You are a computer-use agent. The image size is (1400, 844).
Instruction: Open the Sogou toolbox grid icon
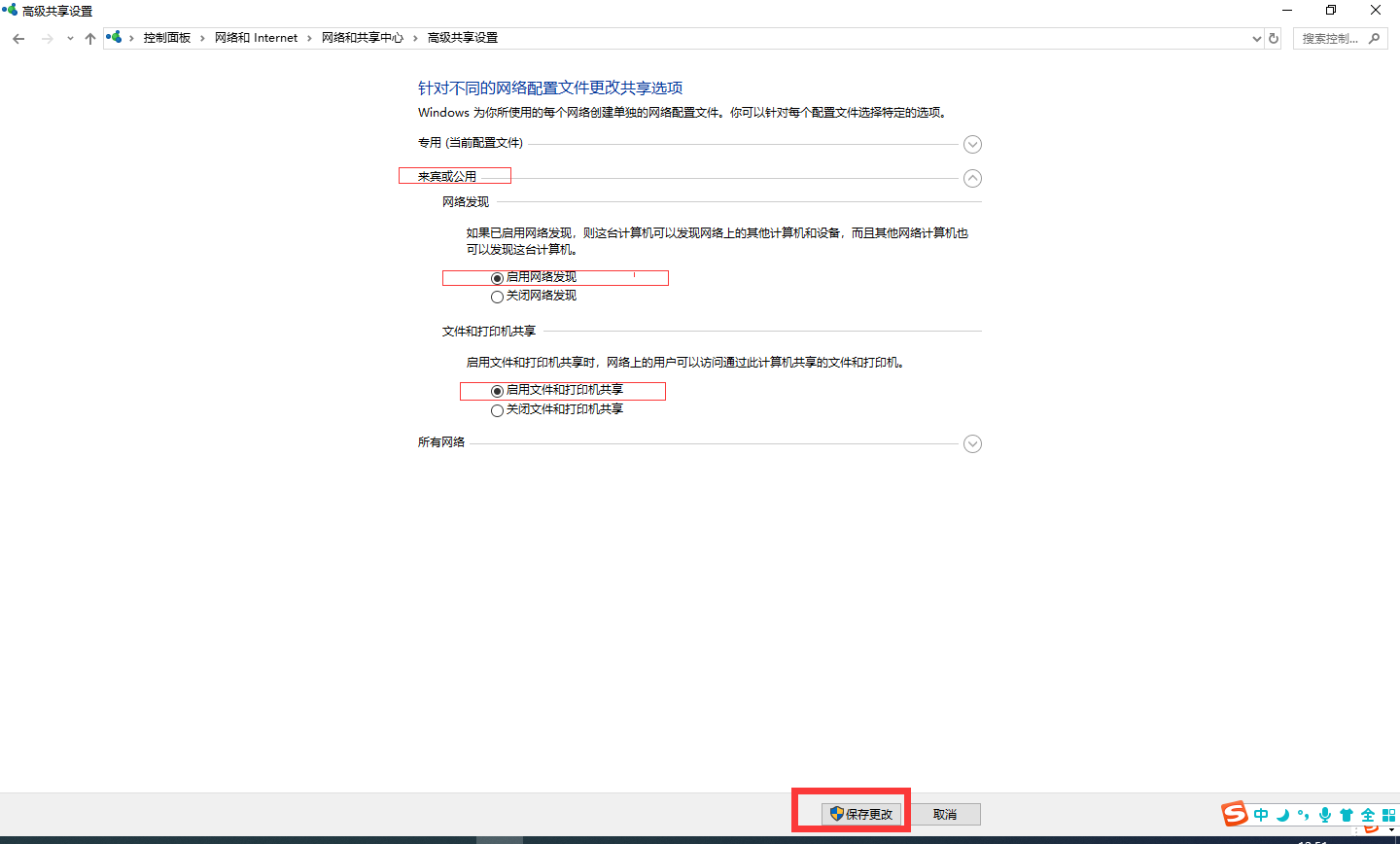[1389, 815]
